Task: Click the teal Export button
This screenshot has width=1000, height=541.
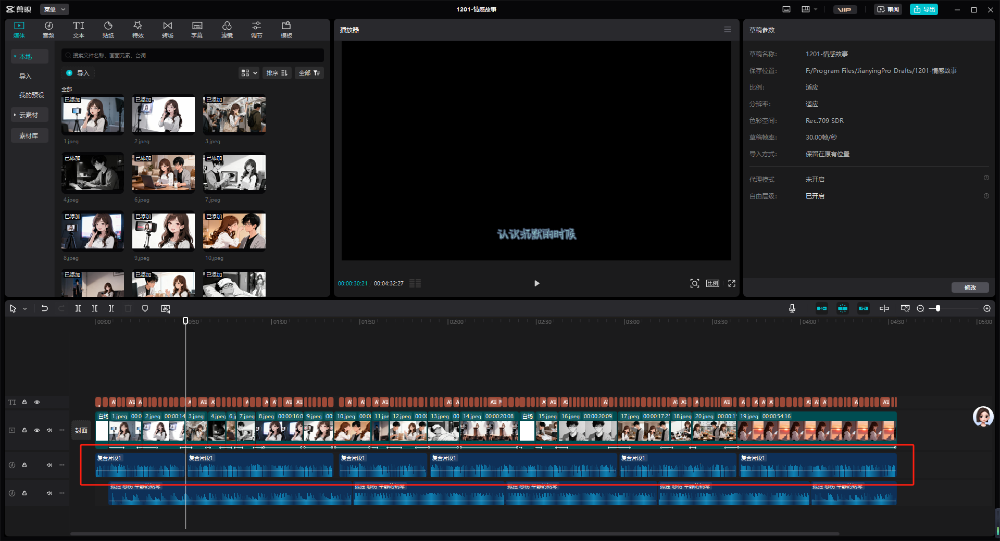Action: coord(923,9)
